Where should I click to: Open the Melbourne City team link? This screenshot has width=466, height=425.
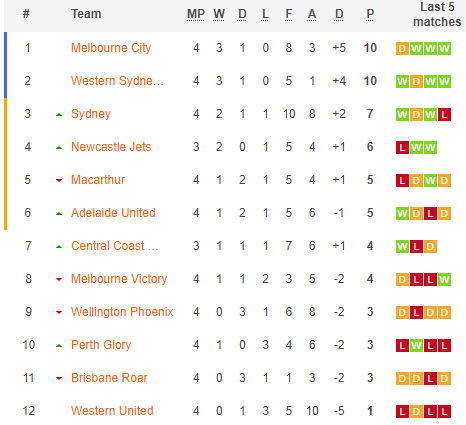click(111, 48)
